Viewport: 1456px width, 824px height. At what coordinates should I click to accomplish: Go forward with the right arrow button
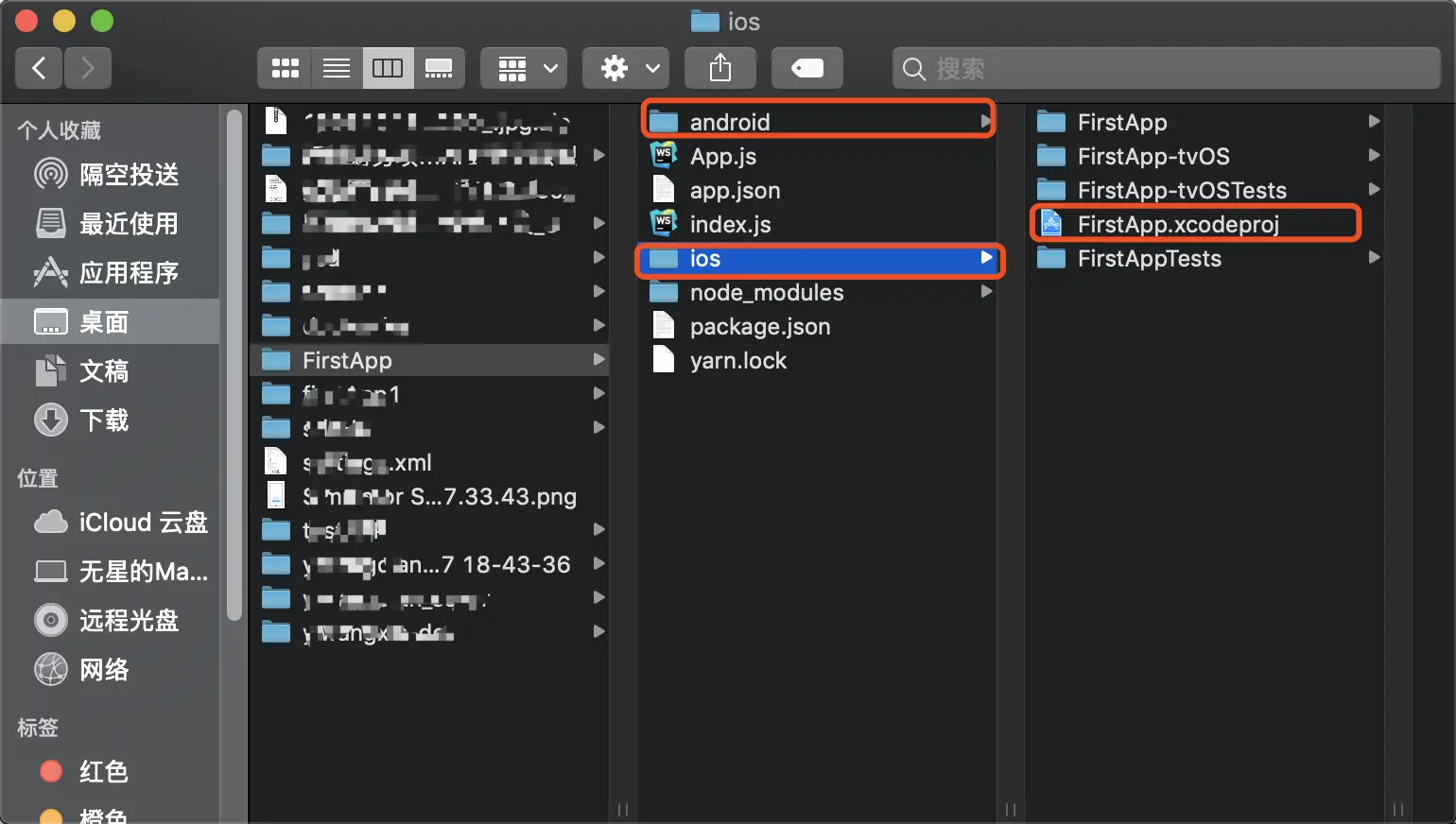tap(88, 68)
